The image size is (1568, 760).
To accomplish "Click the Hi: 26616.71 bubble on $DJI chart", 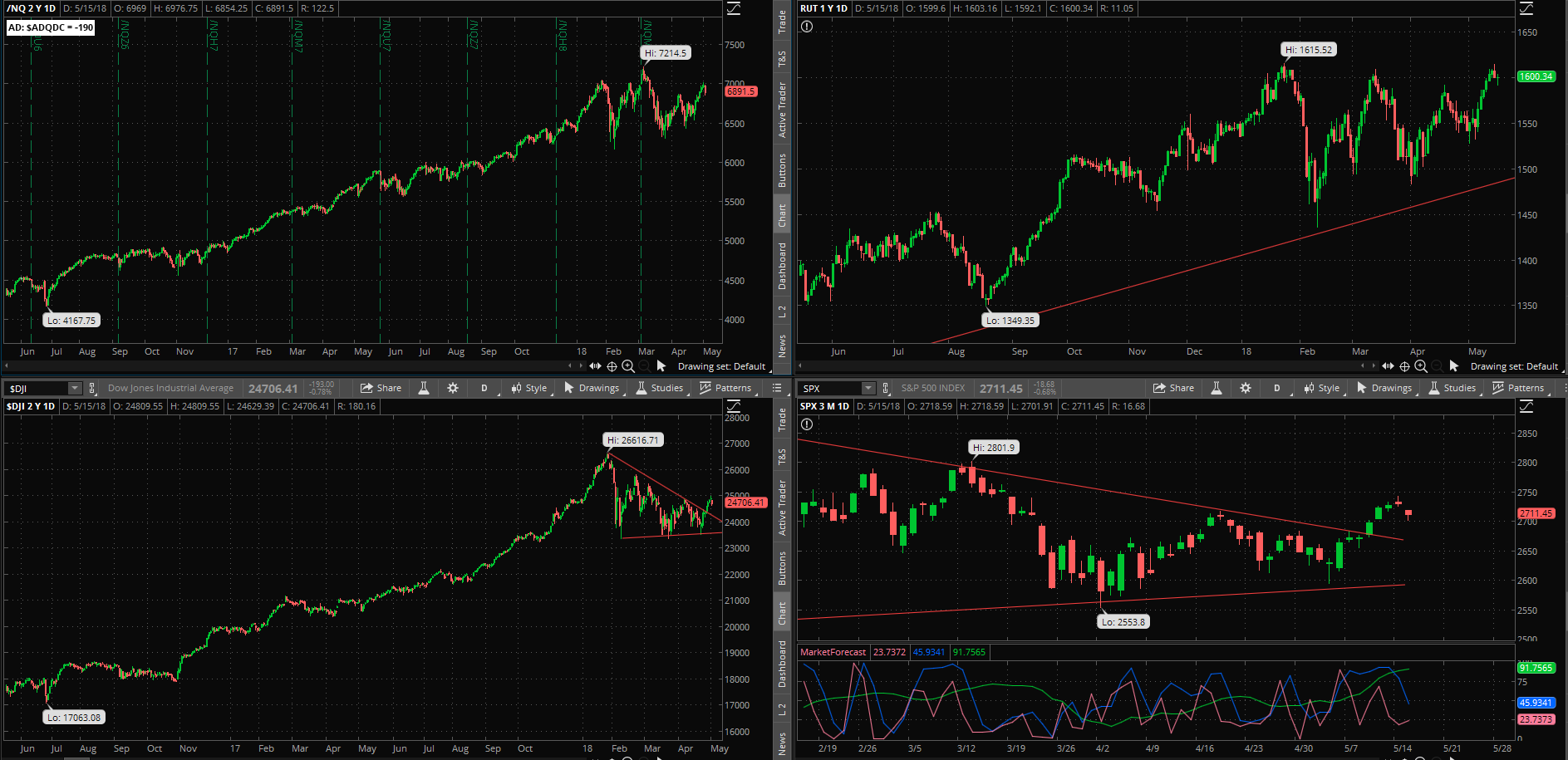I will click(x=632, y=440).
